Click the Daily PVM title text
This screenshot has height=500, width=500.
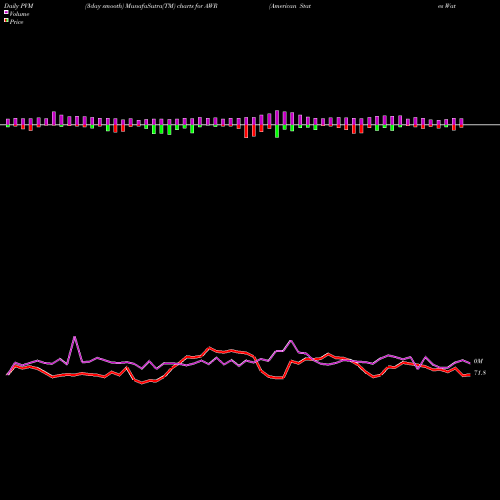click(18, 6)
